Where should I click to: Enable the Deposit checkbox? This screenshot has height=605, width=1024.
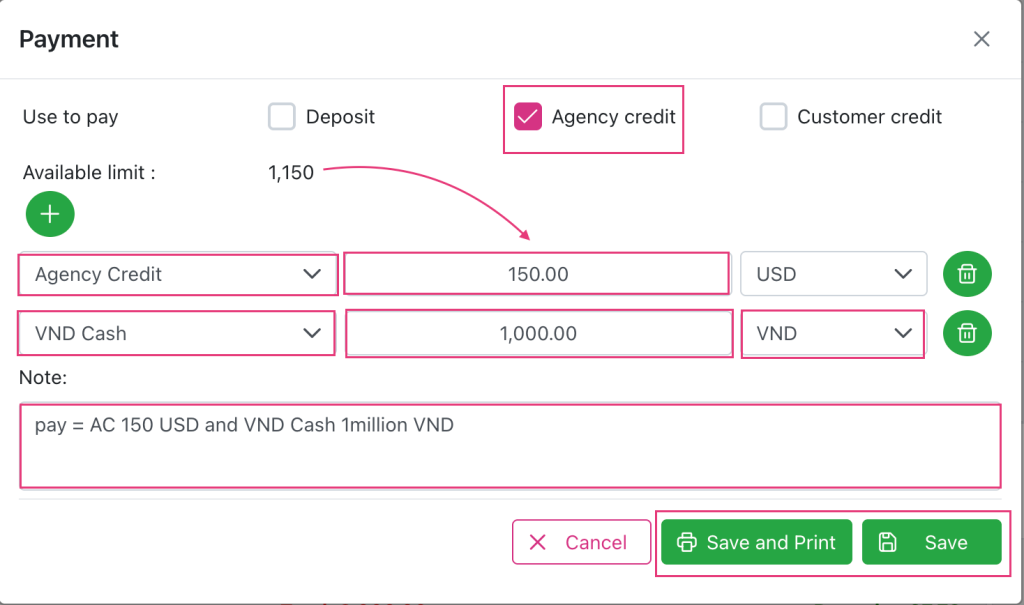click(282, 117)
